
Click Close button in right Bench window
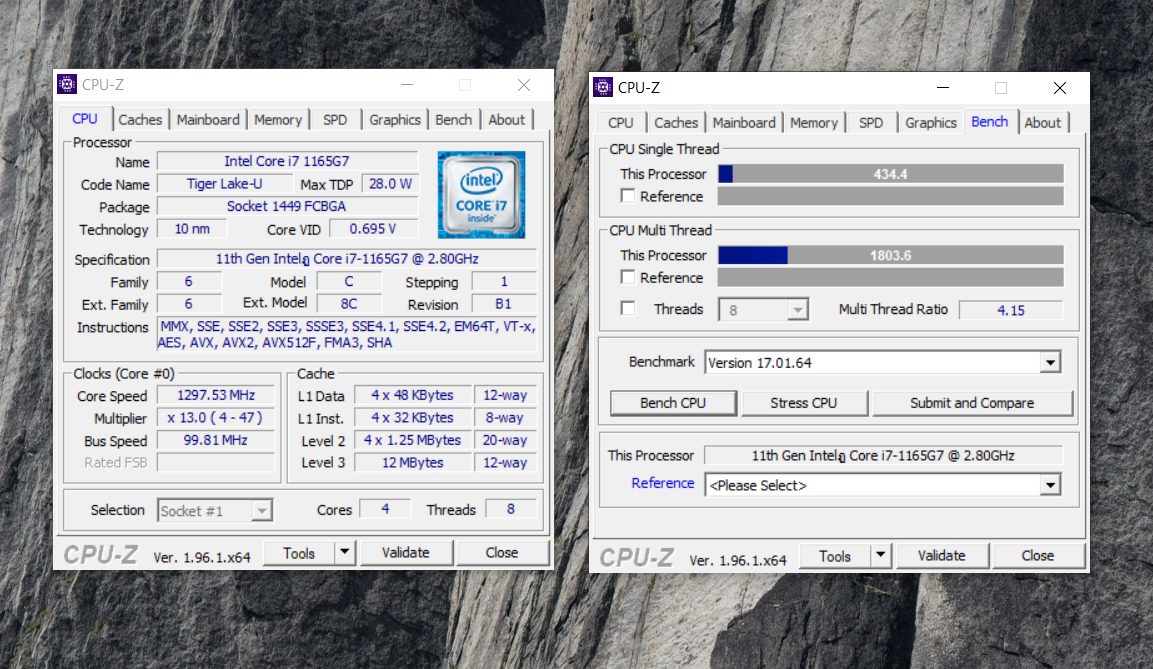point(1038,556)
